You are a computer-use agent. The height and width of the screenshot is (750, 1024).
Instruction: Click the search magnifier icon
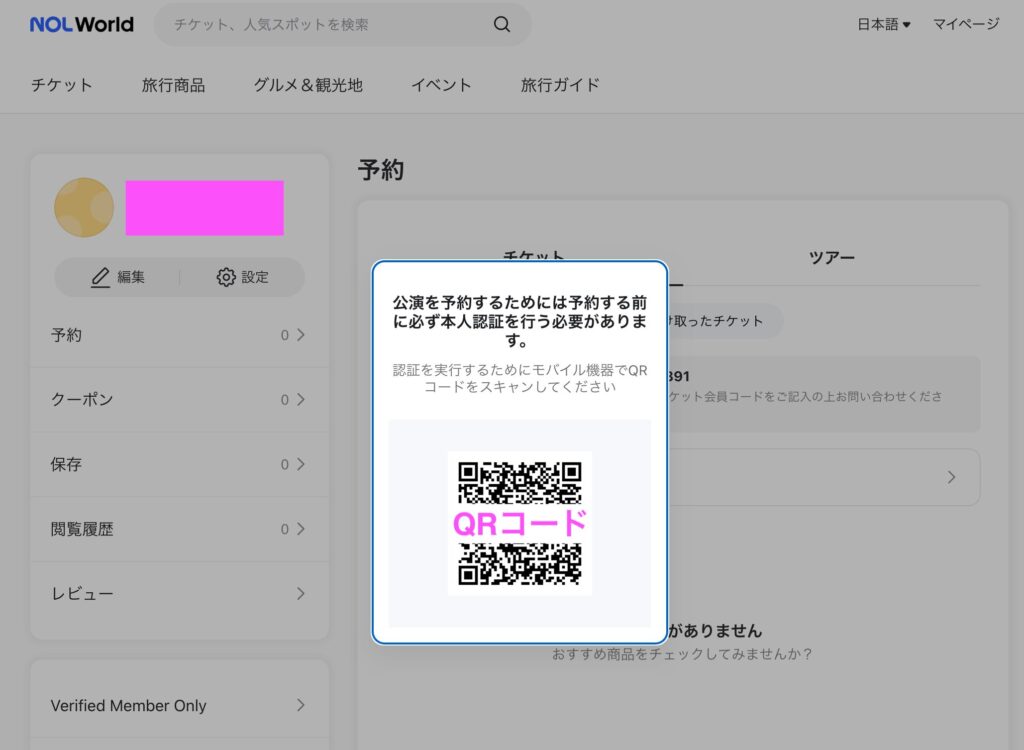[502, 24]
